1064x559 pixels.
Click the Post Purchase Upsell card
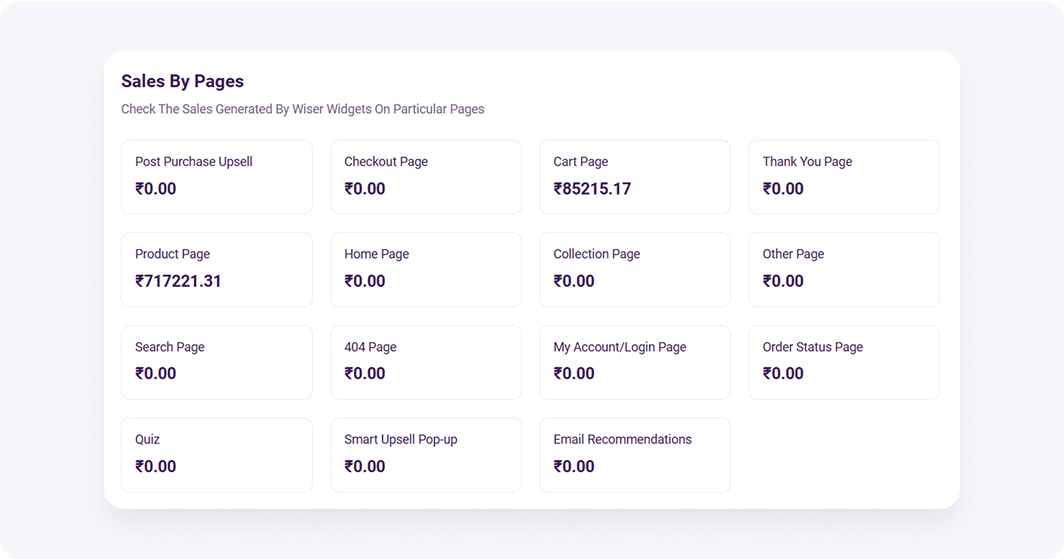tap(216, 176)
